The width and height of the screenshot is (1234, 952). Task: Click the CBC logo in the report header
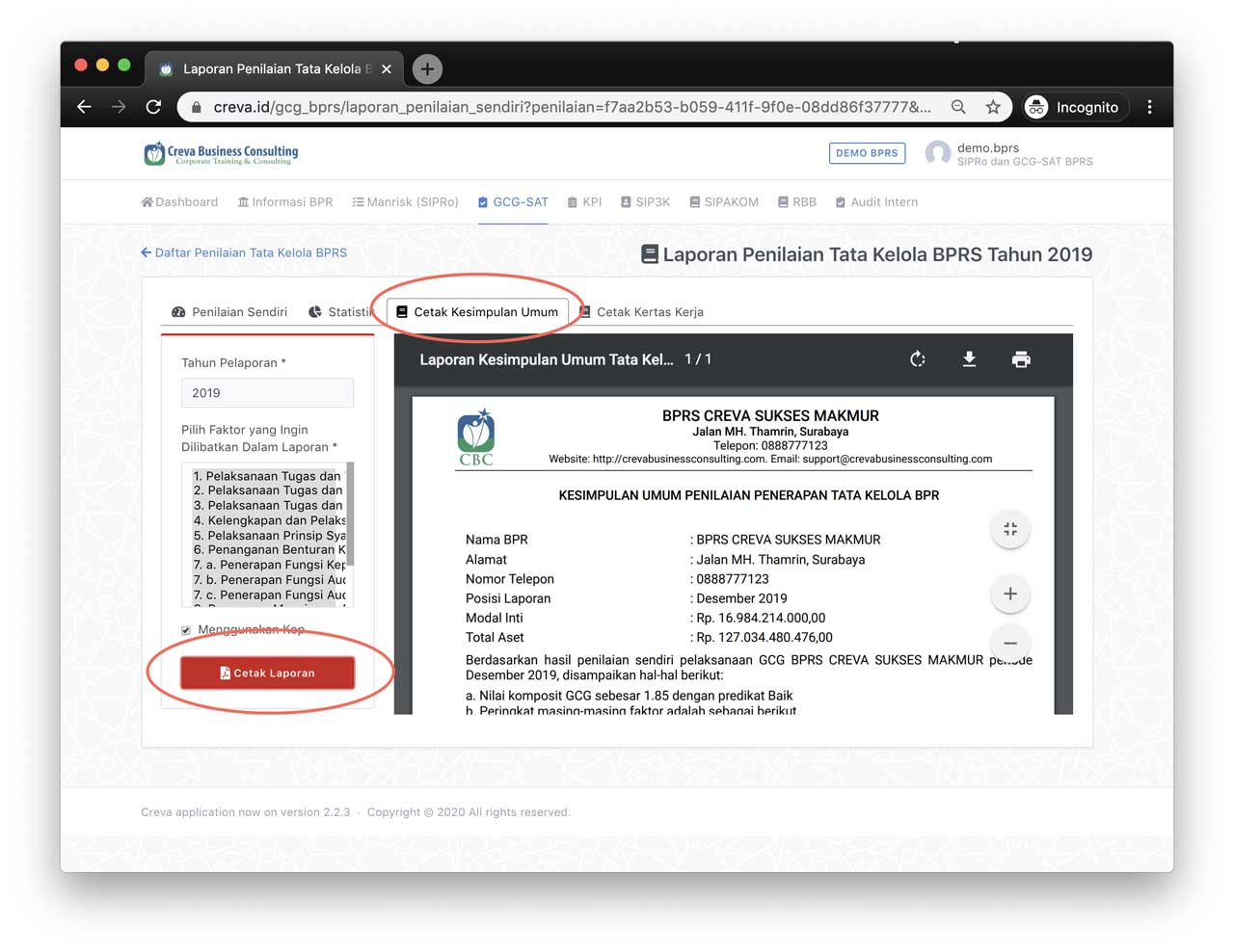[476, 438]
